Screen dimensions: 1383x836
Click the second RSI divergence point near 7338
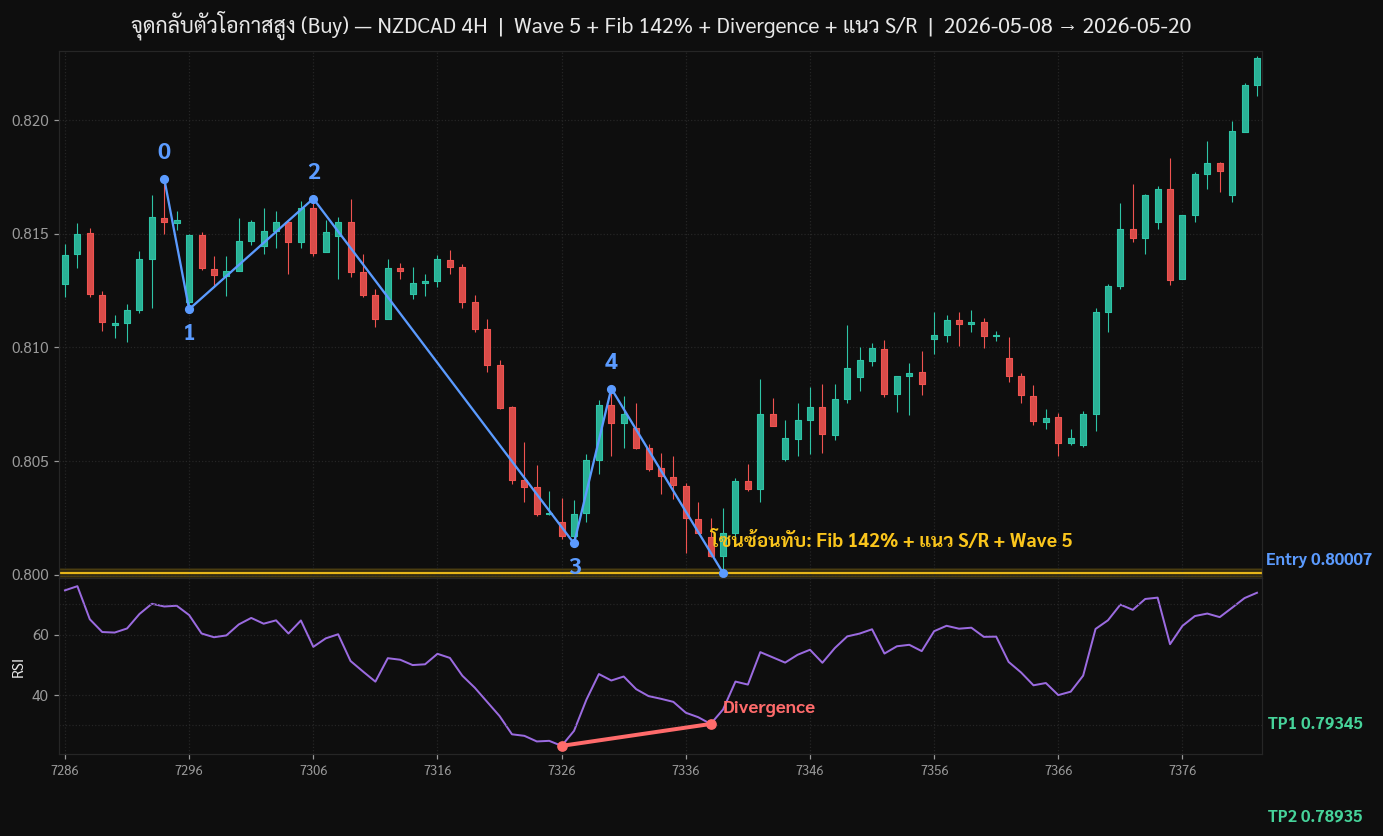(711, 724)
